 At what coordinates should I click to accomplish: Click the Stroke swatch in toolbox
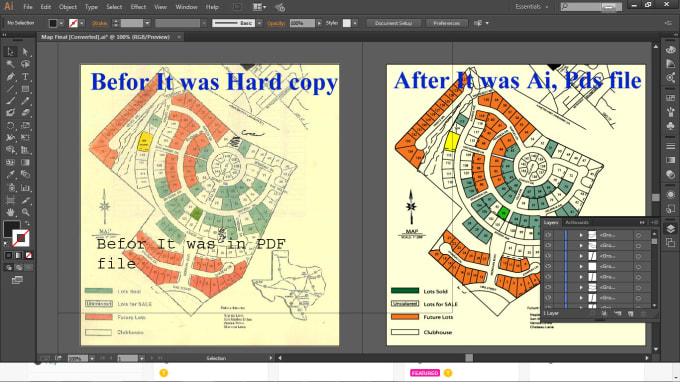[x=21, y=238]
